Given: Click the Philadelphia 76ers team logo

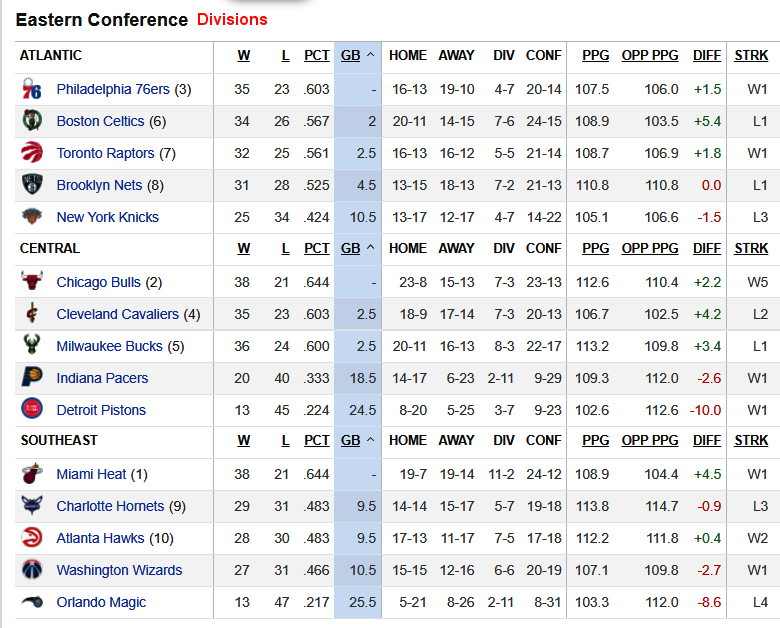Looking at the screenshot, I should (32, 90).
